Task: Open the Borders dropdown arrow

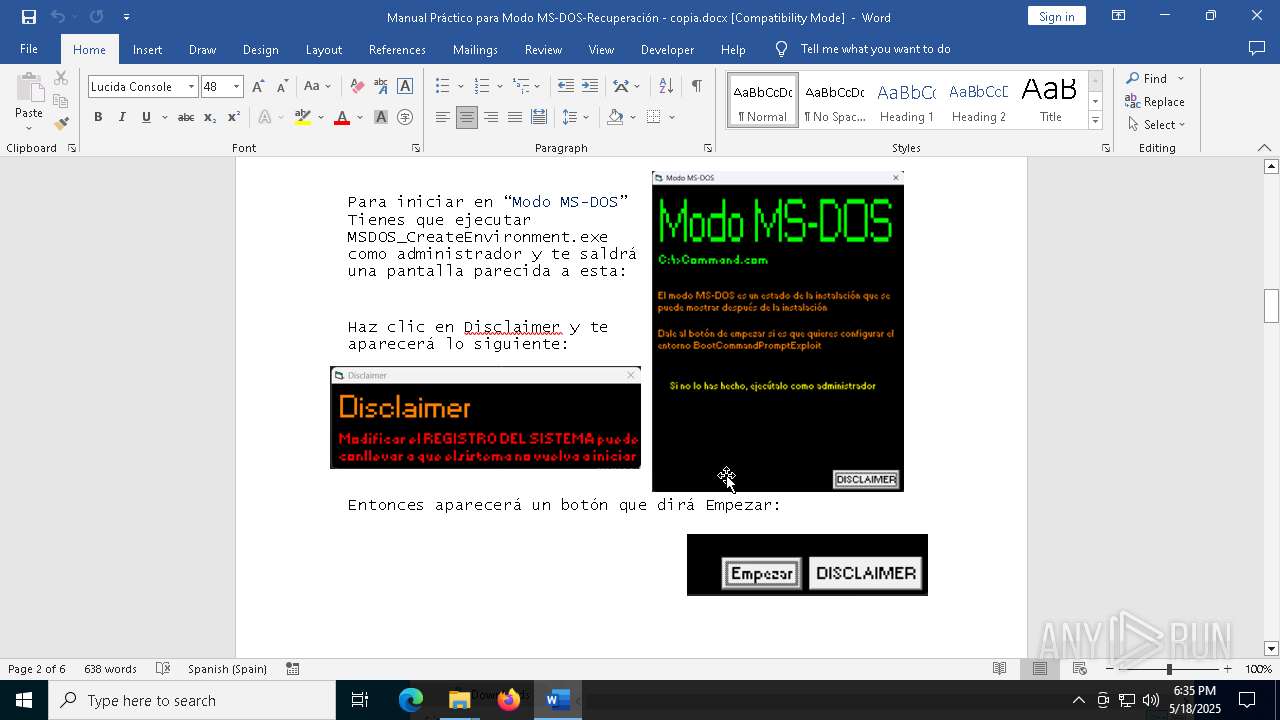Action: pos(672,117)
